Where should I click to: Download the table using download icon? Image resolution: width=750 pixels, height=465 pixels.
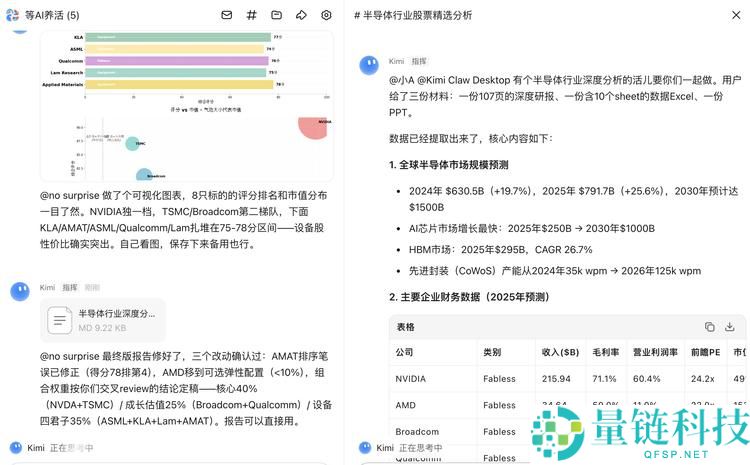[x=729, y=327]
